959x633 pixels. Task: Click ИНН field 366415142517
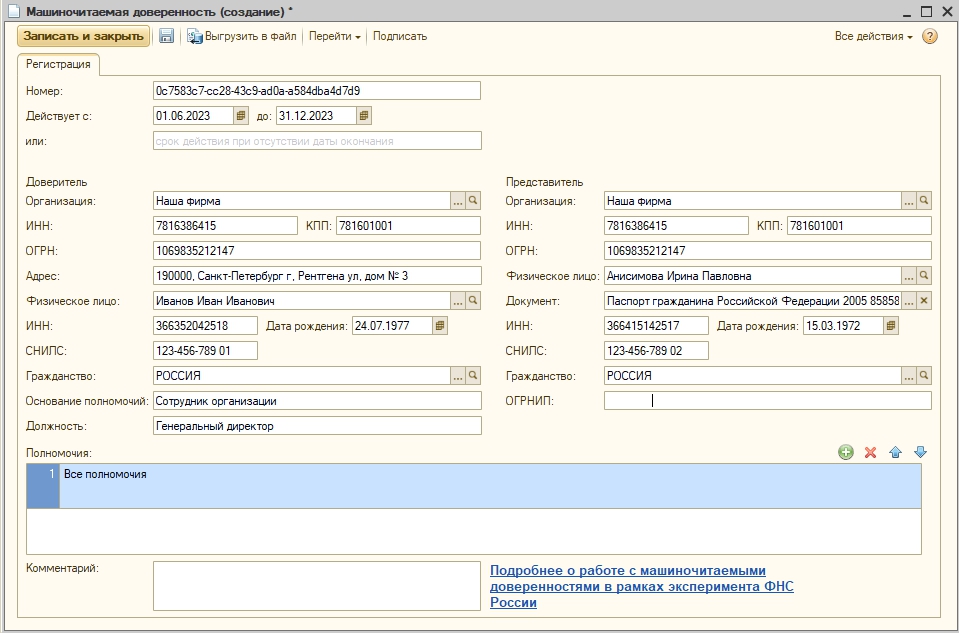point(656,325)
